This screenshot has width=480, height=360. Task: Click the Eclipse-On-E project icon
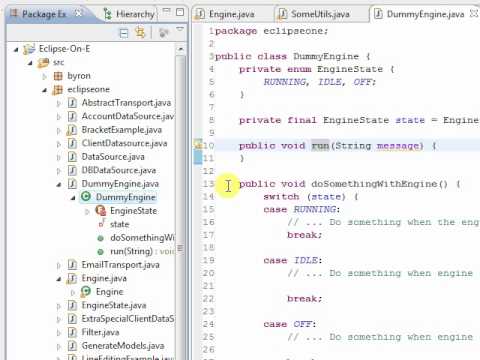coord(29,49)
